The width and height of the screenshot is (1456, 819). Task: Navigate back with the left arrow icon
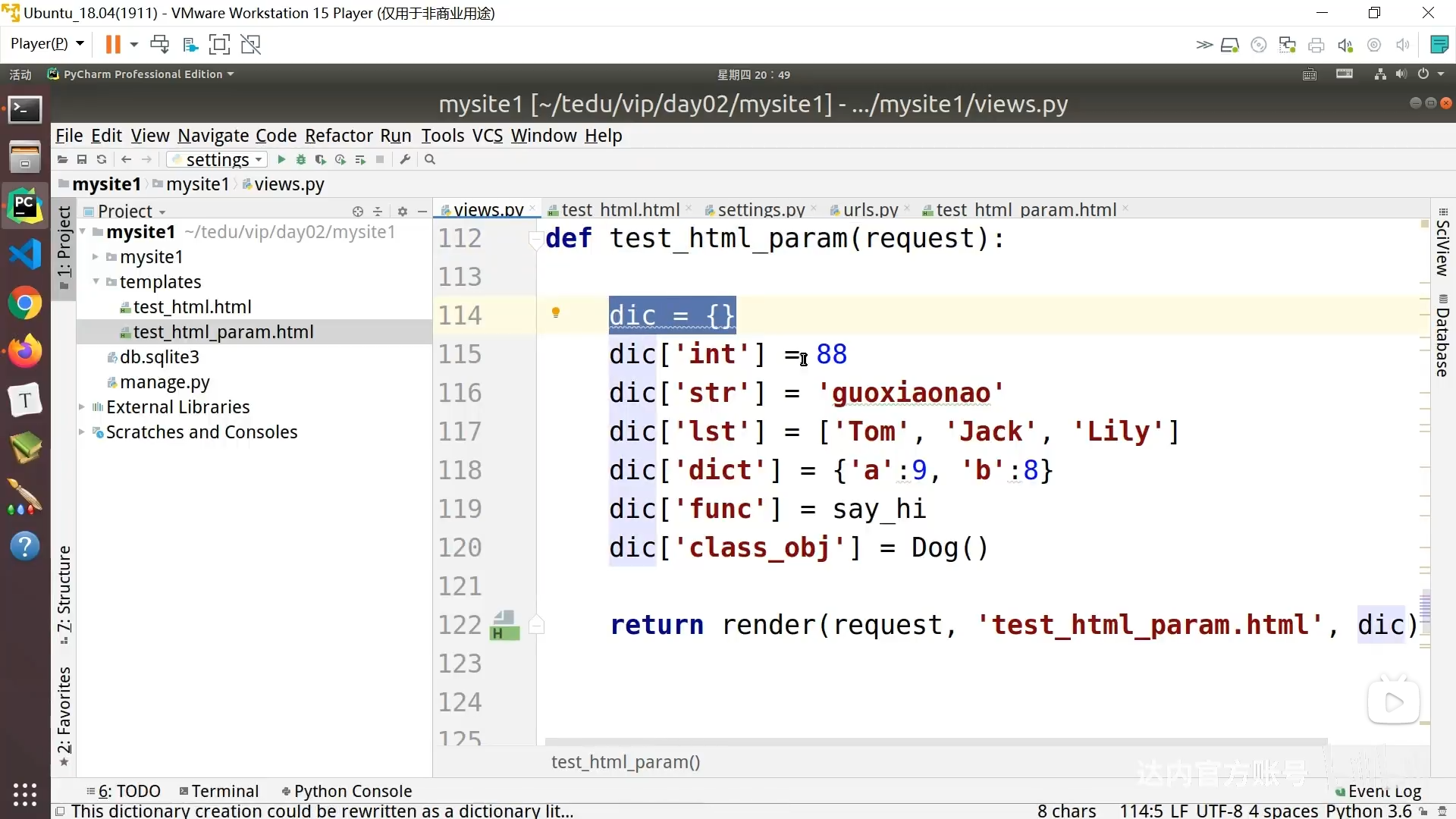point(127,159)
